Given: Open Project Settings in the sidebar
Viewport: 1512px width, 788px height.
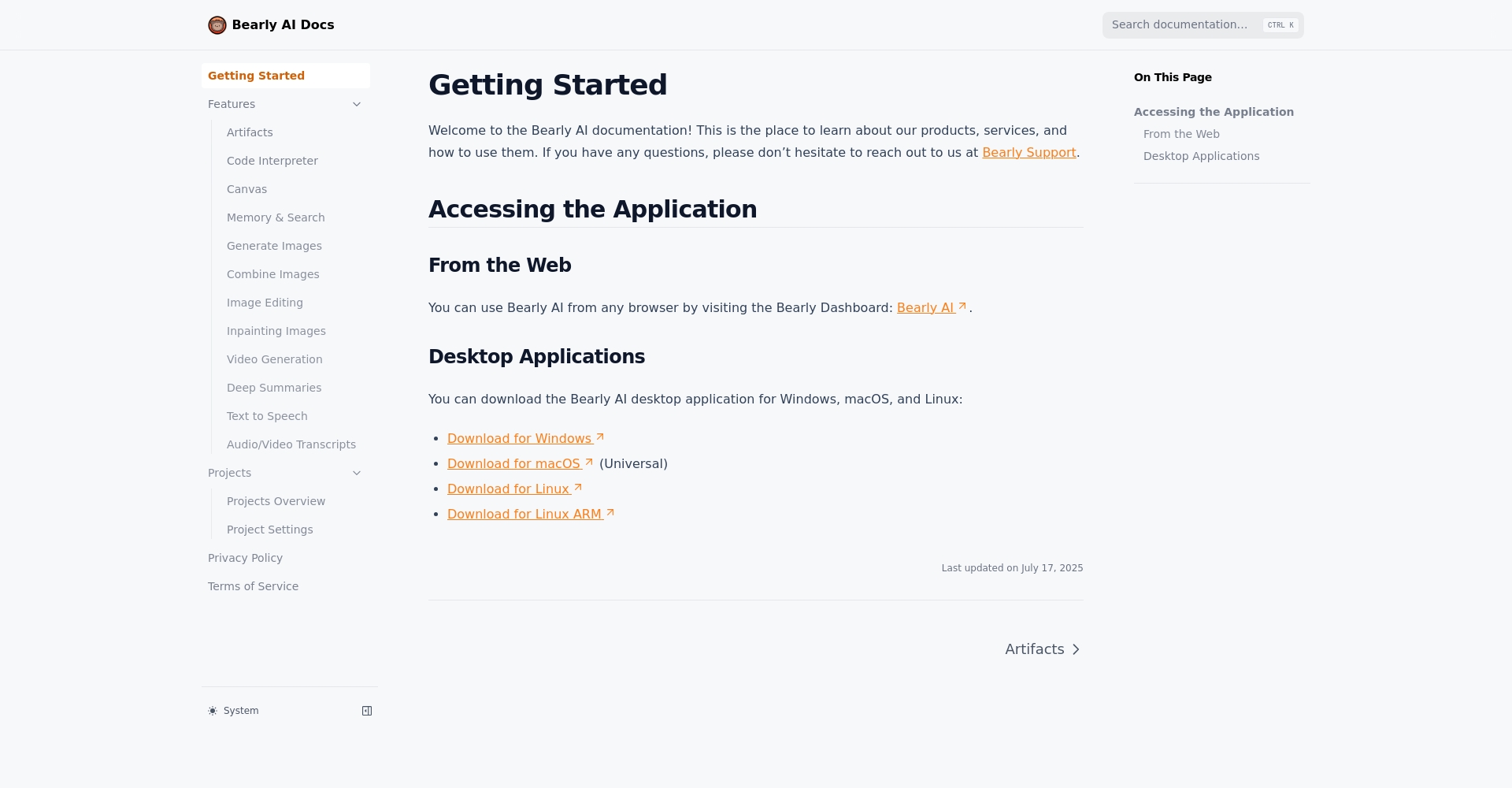Looking at the screenshot, I should (270, 530).
